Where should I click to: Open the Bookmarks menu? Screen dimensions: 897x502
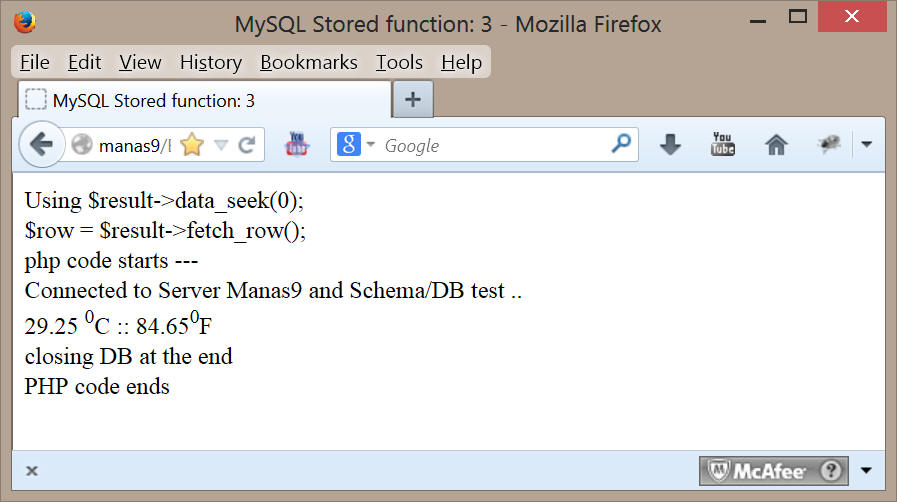[x=309, y=62]
